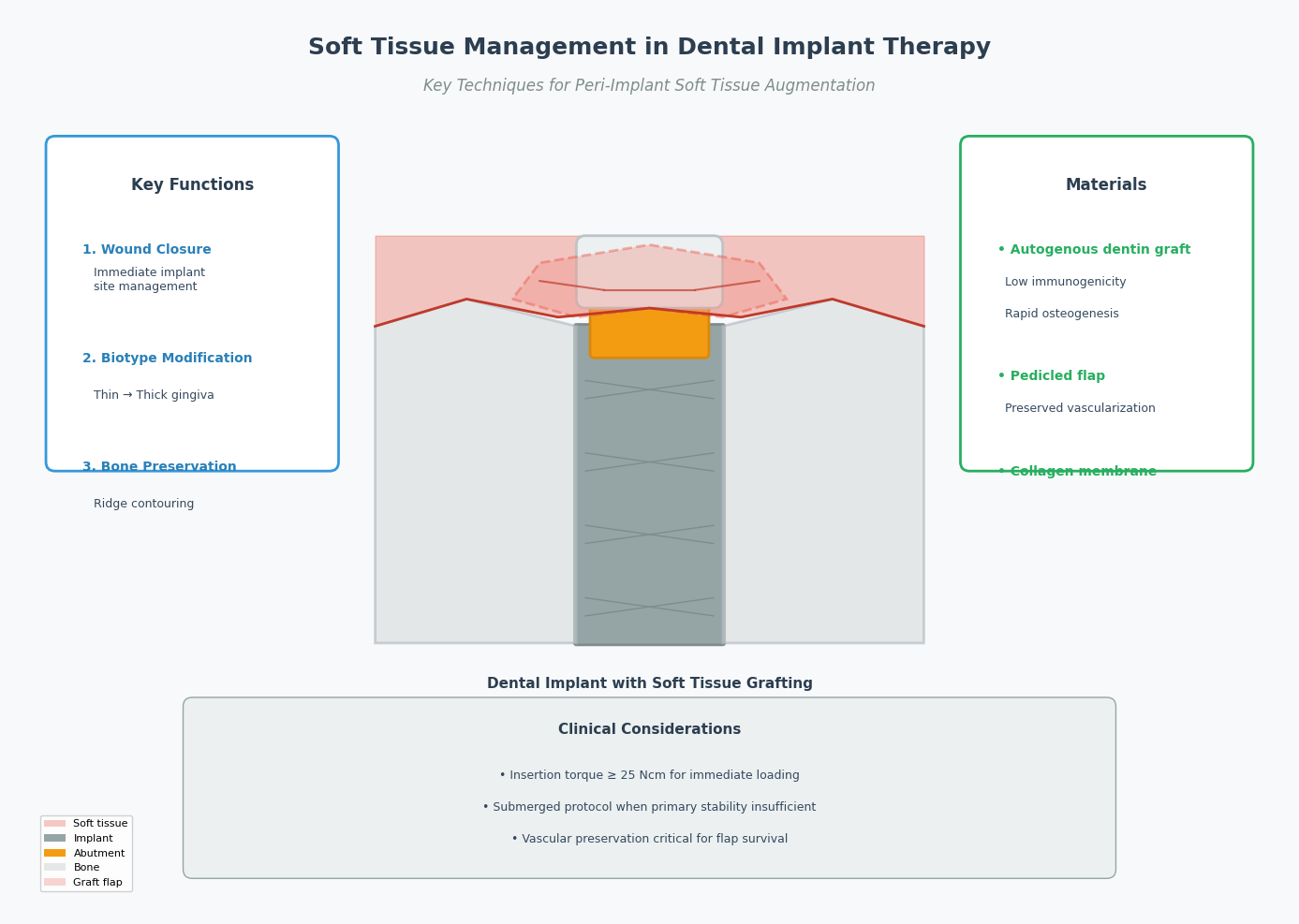Click the Implant legend color swatch
Image resolution: width=1299 pixels, height=924 pixels.
point(55,839)
